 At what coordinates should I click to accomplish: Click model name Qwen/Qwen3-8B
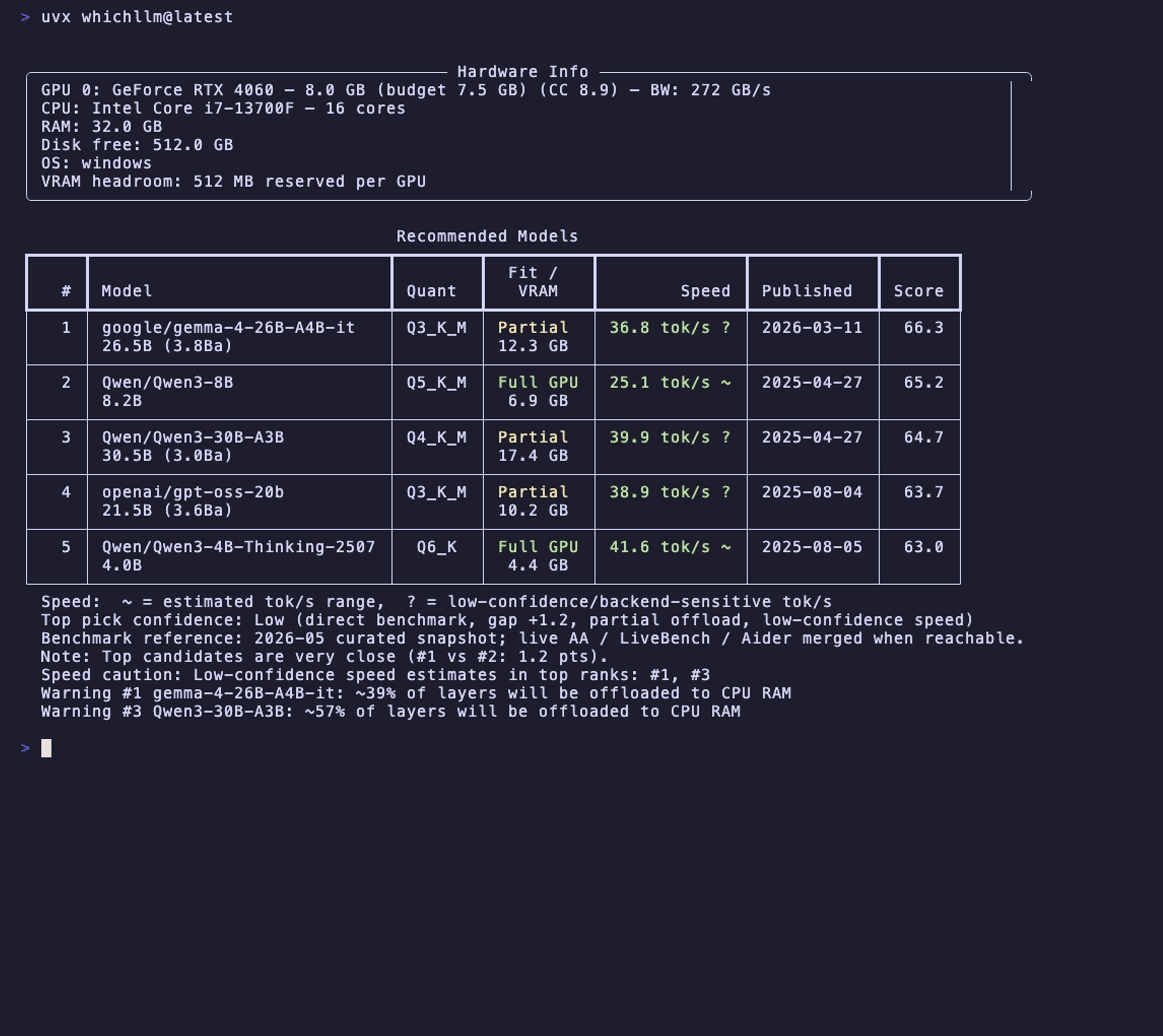(x=168, y=383)
